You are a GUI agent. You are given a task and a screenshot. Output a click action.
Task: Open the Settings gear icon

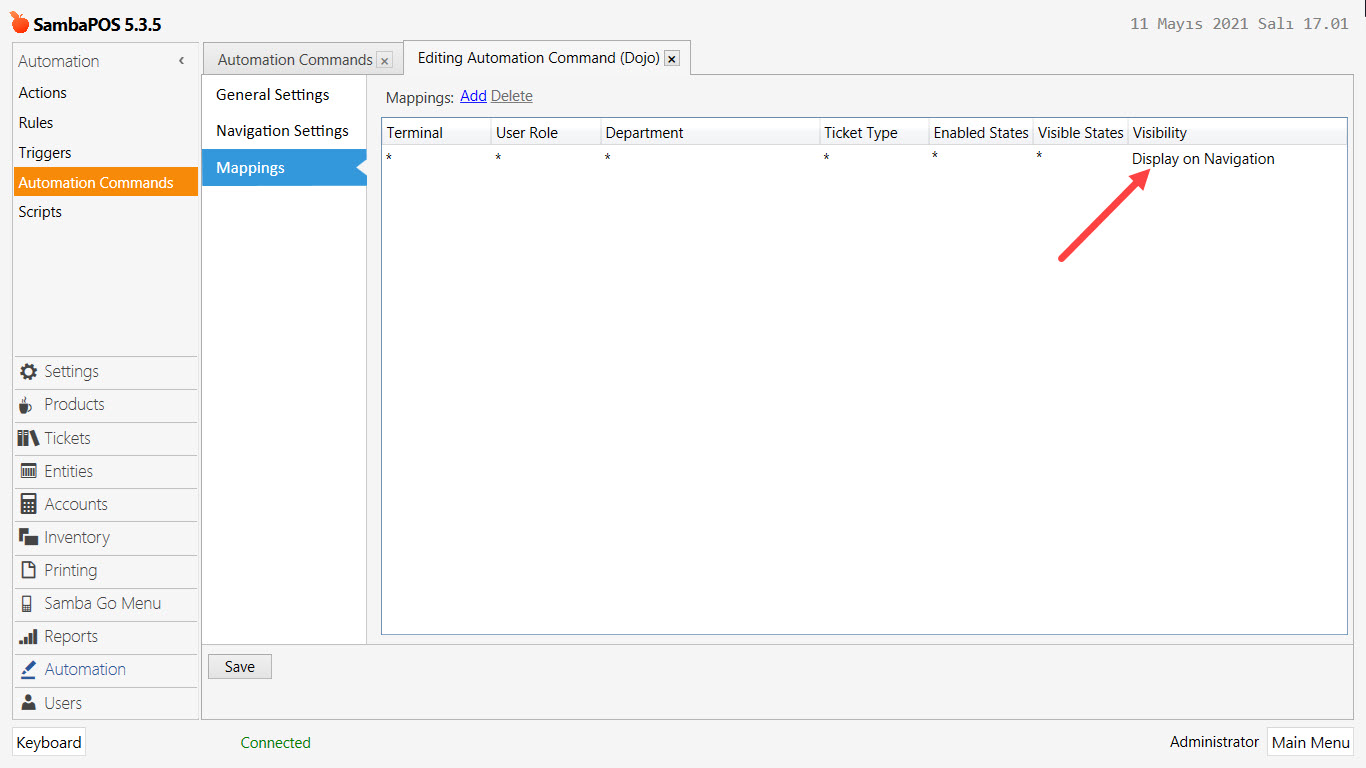(x=27, y=372)
